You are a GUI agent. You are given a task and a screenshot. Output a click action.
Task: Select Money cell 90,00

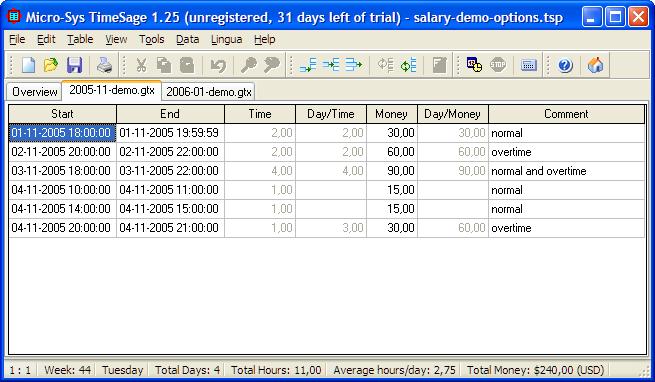[x=392, y=171]
